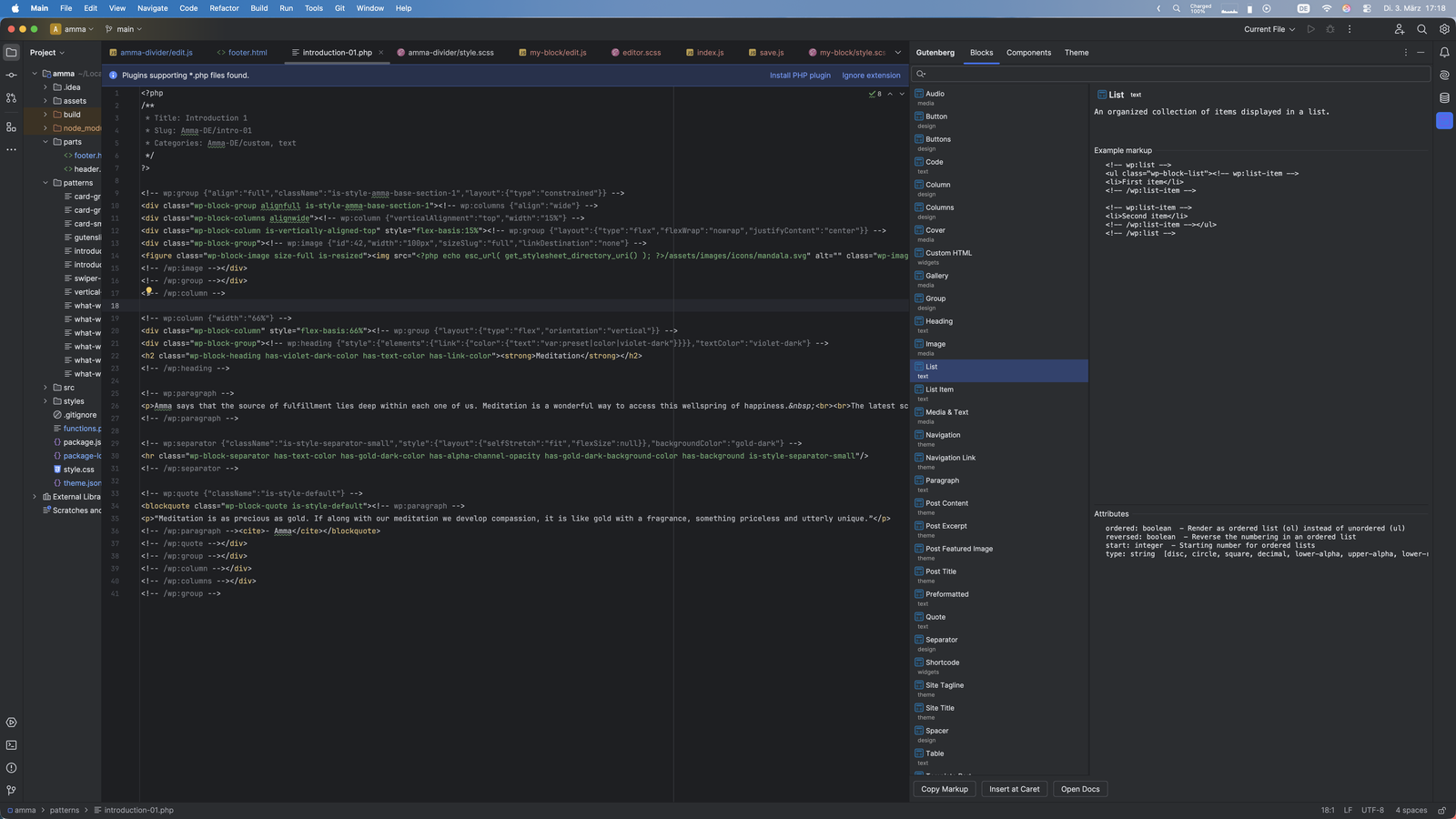
Task: Focus the block search field in Gutenberg panel
Action: click(x=1171, y=74)
